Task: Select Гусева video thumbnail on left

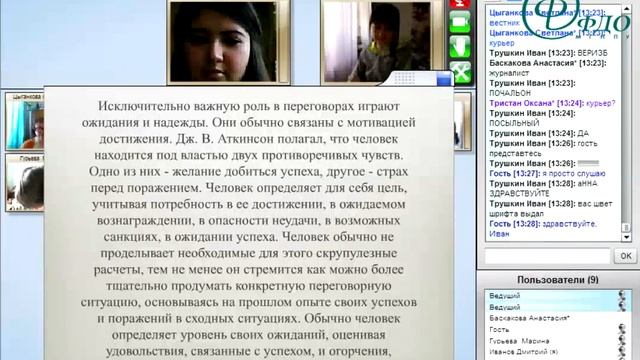Action: click(24, 182)
